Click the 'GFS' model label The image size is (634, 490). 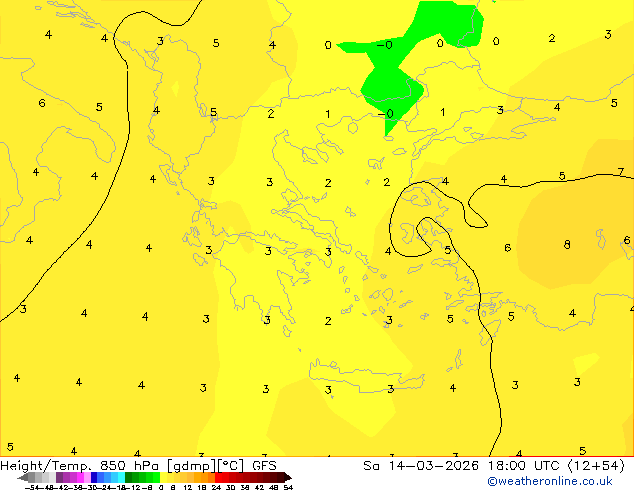coord(264,466)
